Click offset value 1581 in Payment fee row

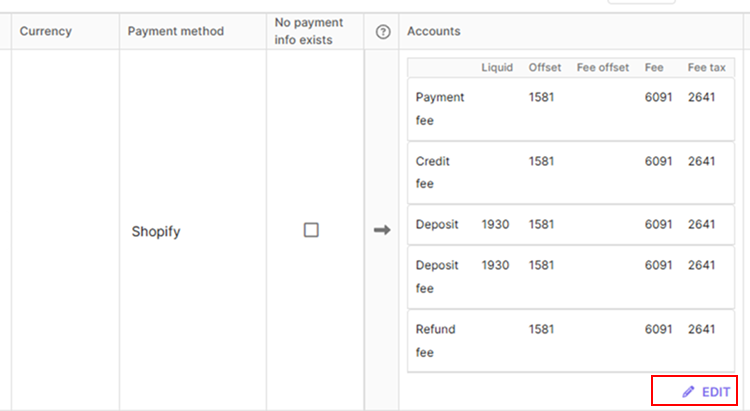(541, 97)
